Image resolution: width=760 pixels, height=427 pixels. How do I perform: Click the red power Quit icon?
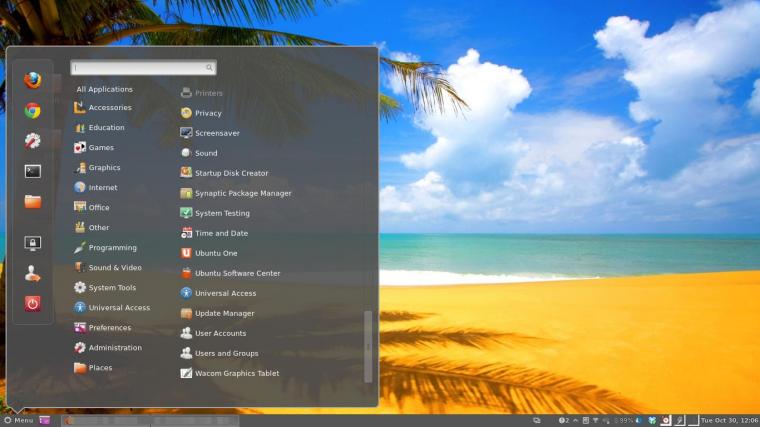(32, 304)
